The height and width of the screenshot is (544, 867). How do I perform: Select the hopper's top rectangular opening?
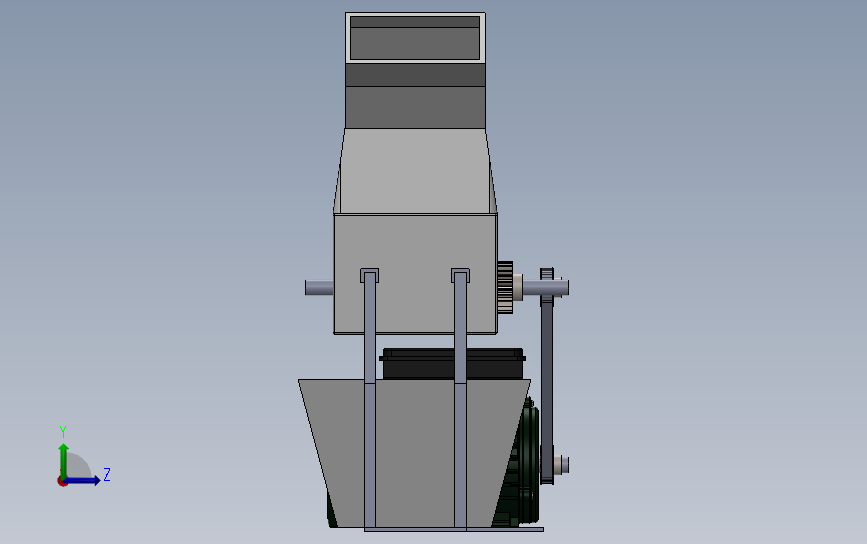click(x=415, y=38)
